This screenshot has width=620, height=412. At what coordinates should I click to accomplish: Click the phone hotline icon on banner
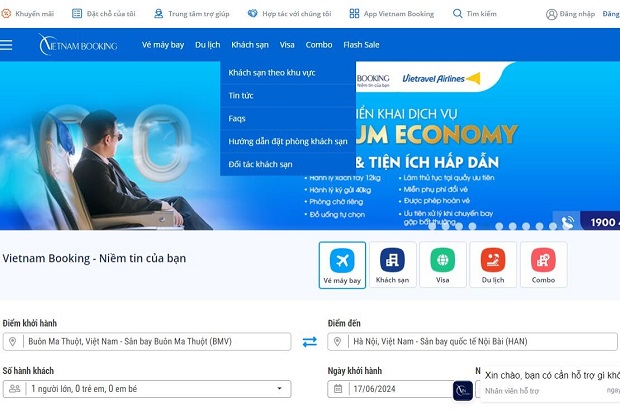pos(567,222)
